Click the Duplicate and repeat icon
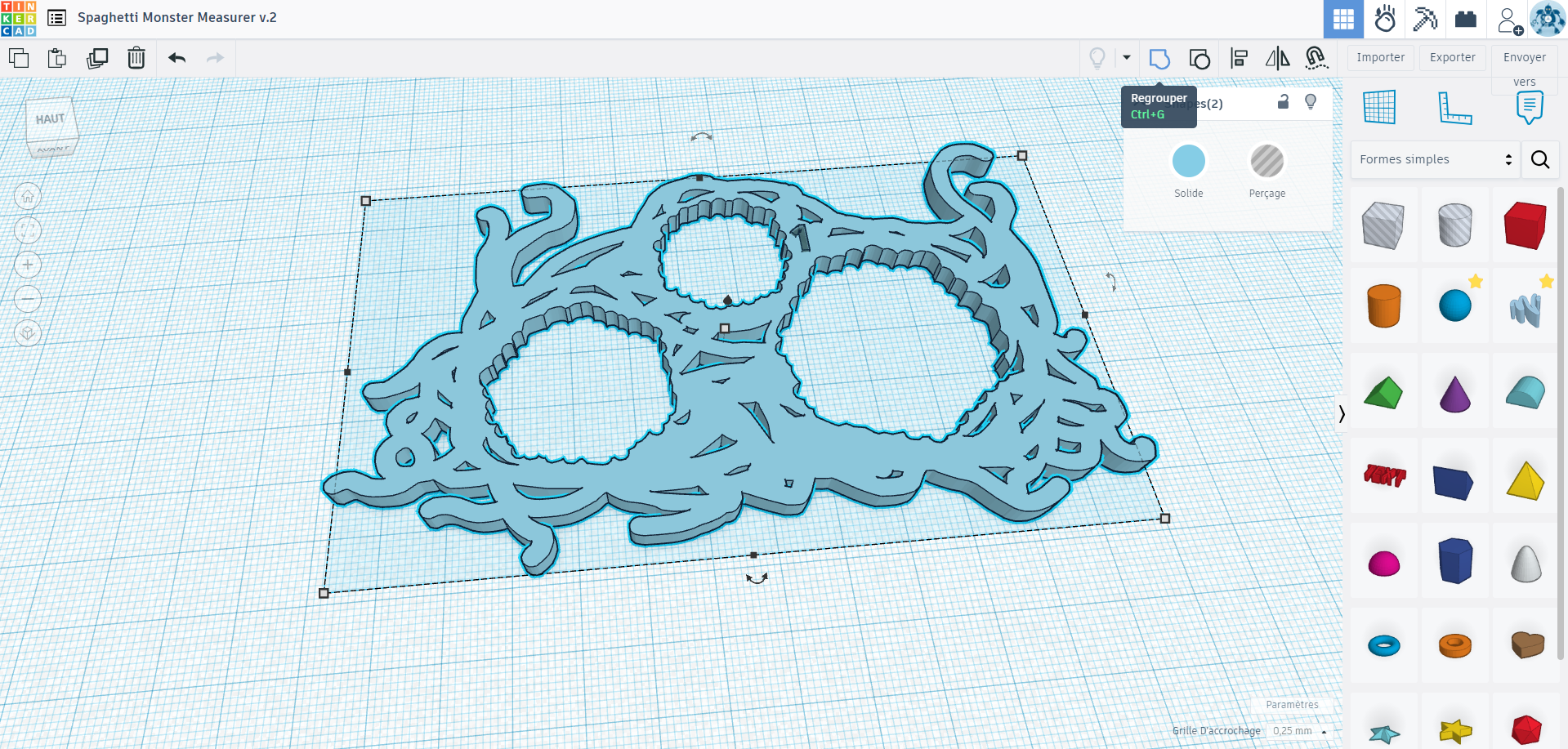Screen dimensions: 1568x749 97,58
